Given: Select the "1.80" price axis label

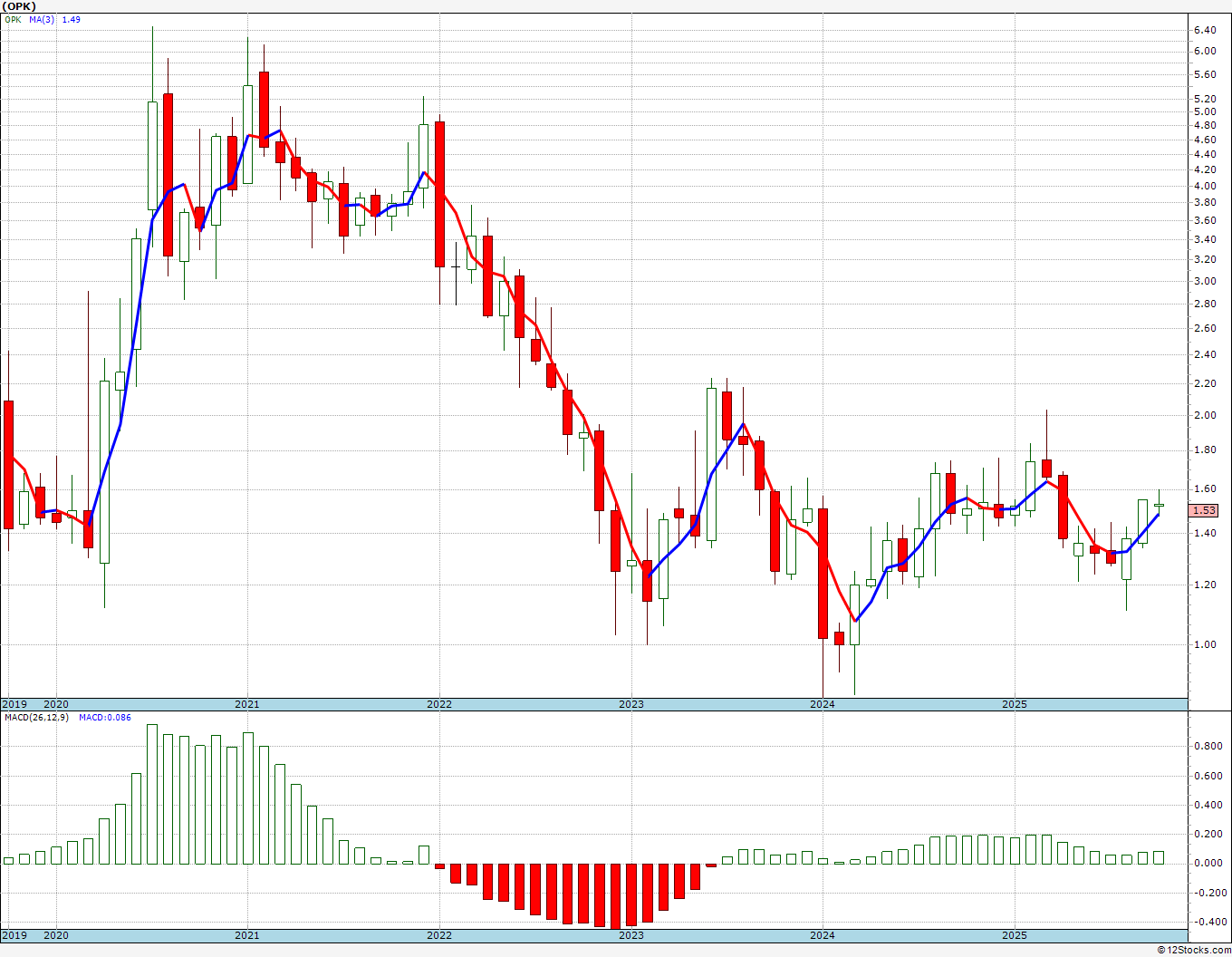Looking at the screenshot, I should click(x=1205, y=449).
